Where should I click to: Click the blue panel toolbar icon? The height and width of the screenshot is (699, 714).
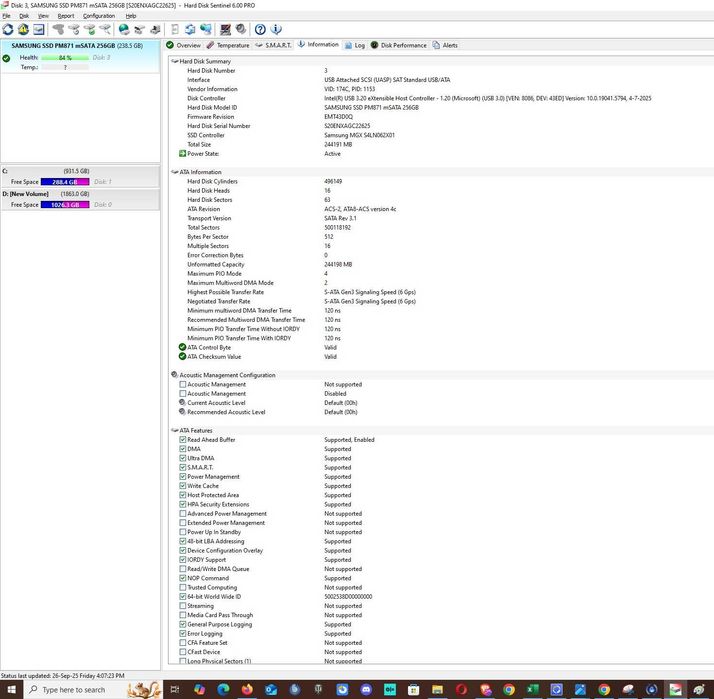(39, 30)
